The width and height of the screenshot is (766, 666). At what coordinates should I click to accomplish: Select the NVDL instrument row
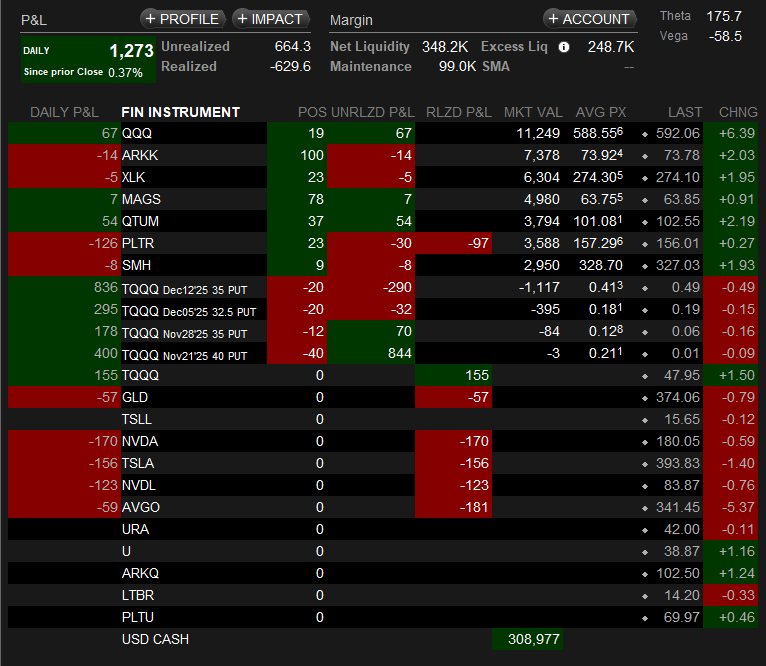(383, 485)
